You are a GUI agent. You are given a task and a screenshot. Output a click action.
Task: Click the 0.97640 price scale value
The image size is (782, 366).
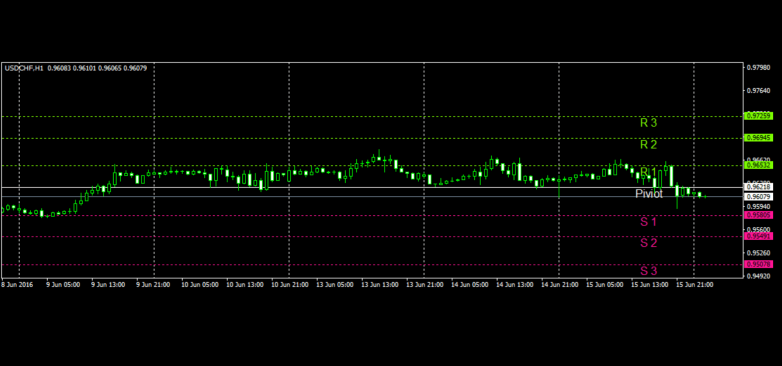[x=760, y=91]
